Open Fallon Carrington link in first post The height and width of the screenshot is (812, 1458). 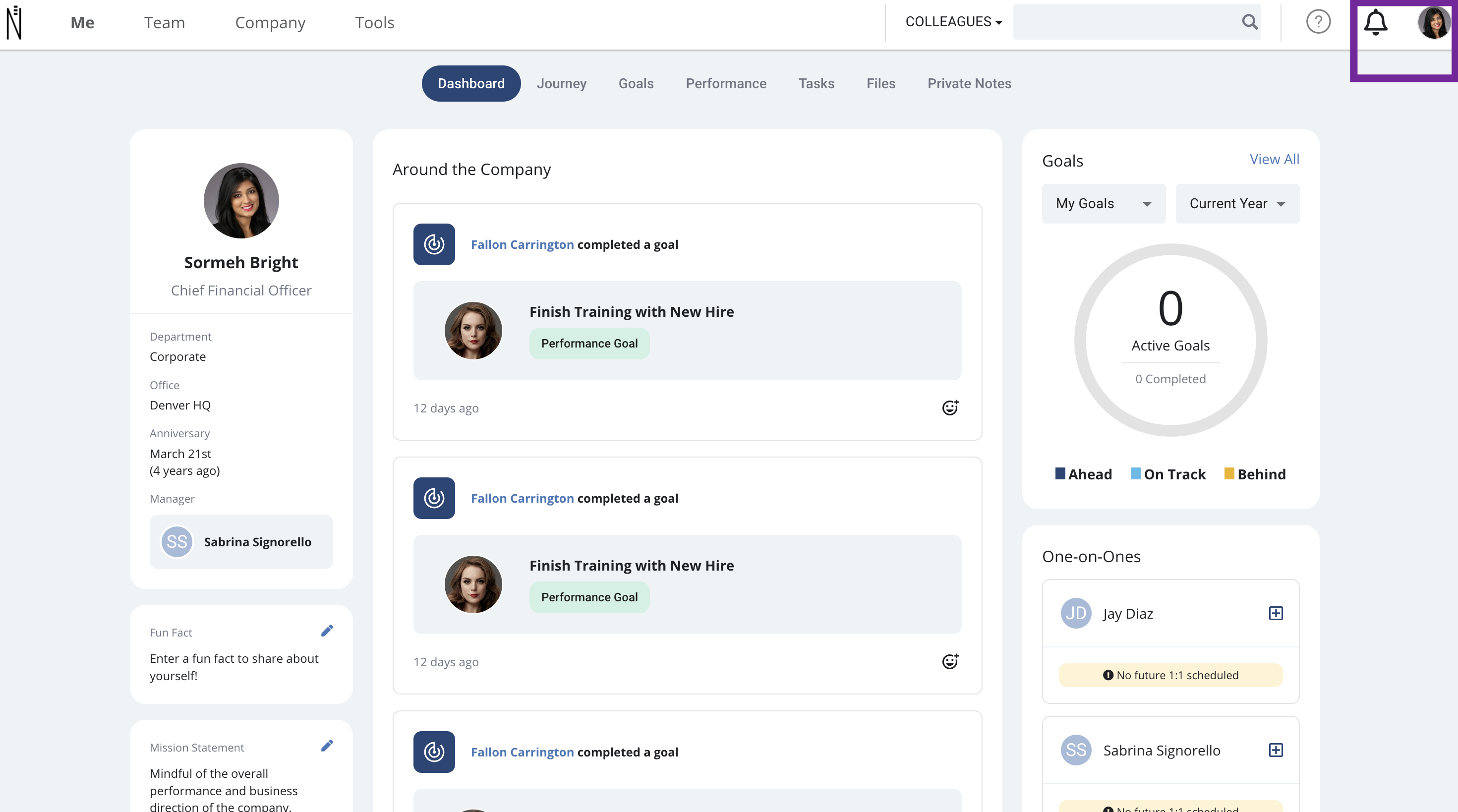pos(522,244)
